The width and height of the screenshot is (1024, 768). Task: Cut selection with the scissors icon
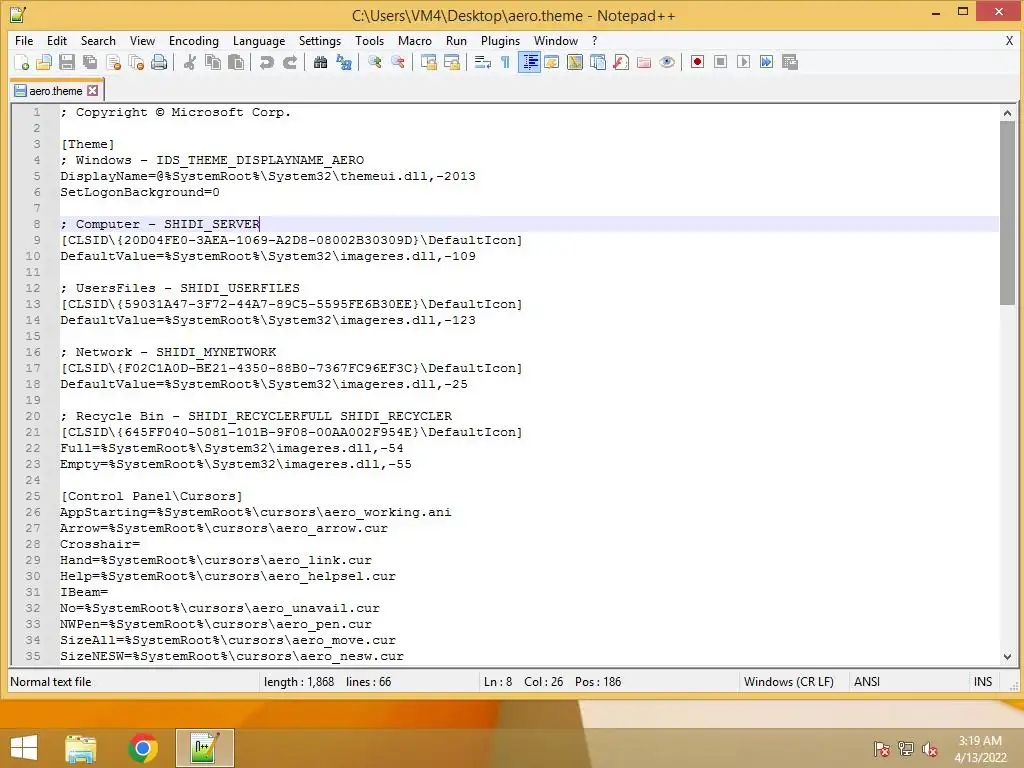coord(190,62)
